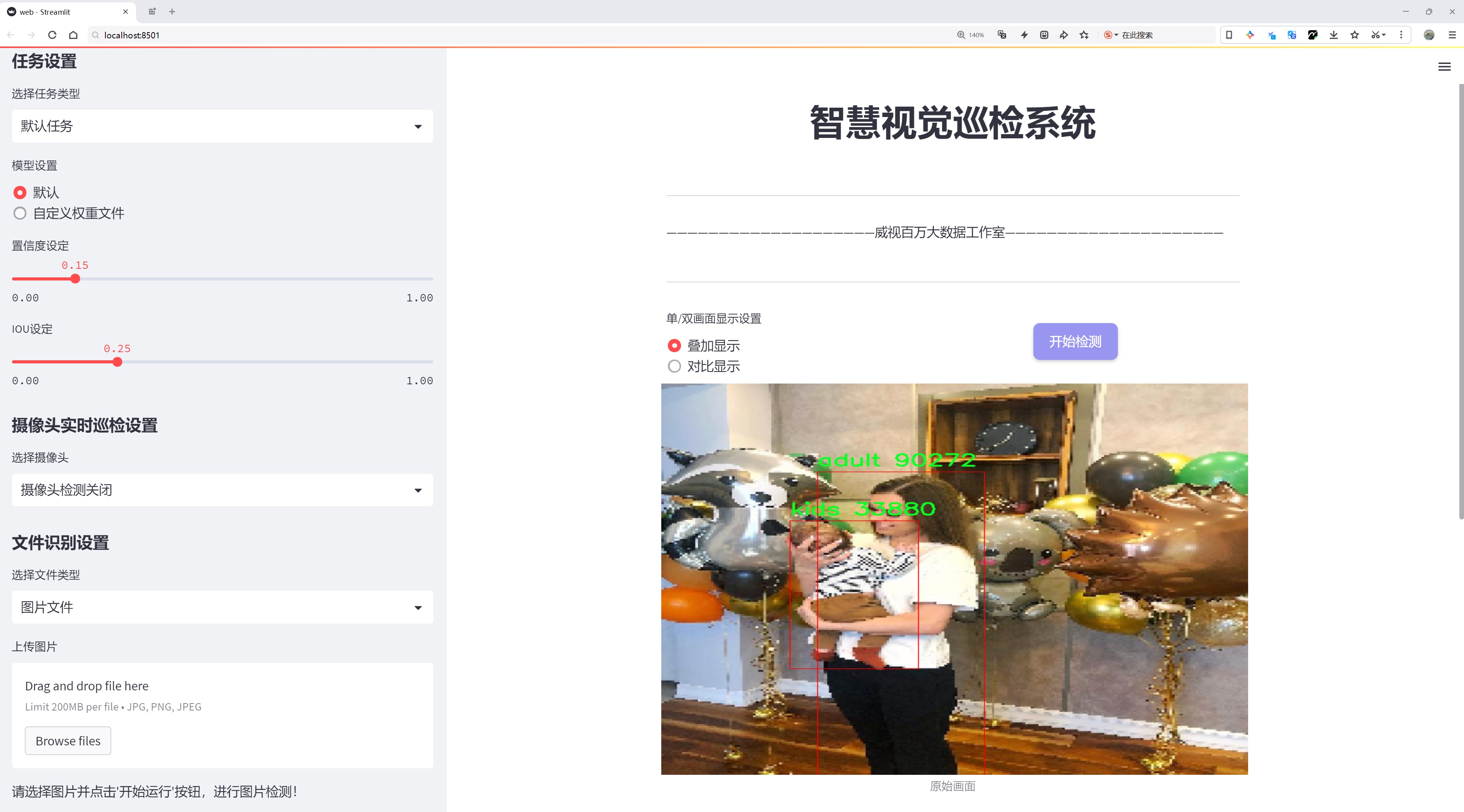Click the detection result image
Image resolution: width=1464 pixels, height=812 pixels.
pos(954,579)
